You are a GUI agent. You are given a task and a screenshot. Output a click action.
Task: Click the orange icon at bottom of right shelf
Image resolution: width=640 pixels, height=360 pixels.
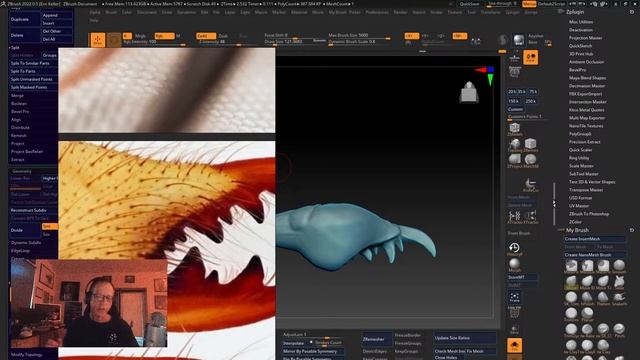click(514, 345)
